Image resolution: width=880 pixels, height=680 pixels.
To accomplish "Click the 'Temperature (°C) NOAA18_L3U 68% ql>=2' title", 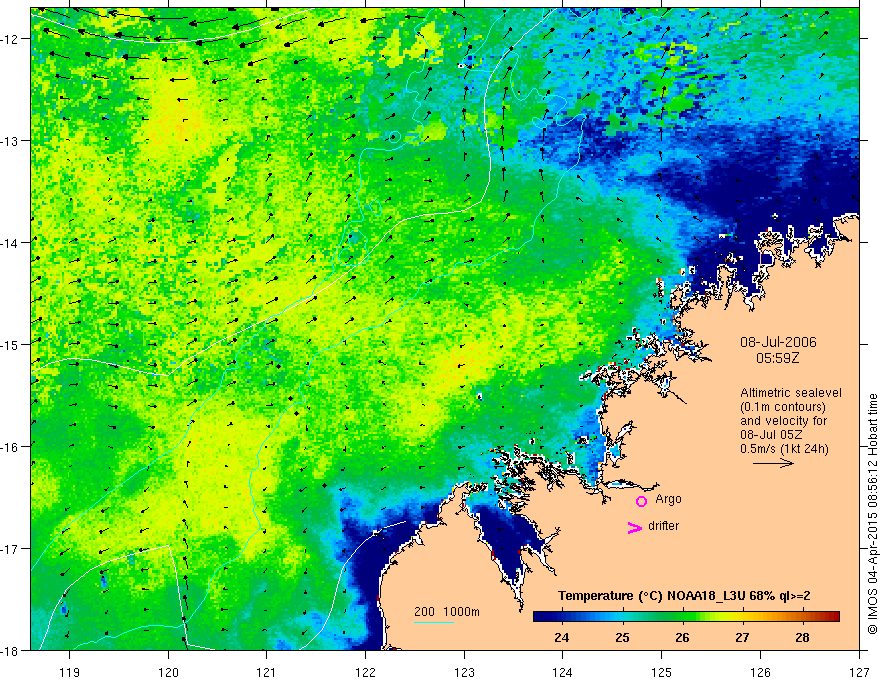I will click(x=684, y=596).
